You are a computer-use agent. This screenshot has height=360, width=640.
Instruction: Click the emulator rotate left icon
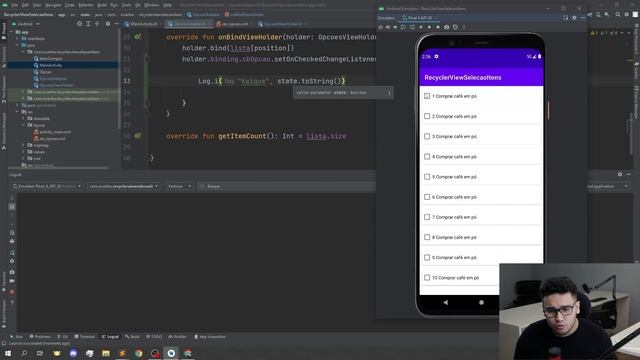(403, 27)
